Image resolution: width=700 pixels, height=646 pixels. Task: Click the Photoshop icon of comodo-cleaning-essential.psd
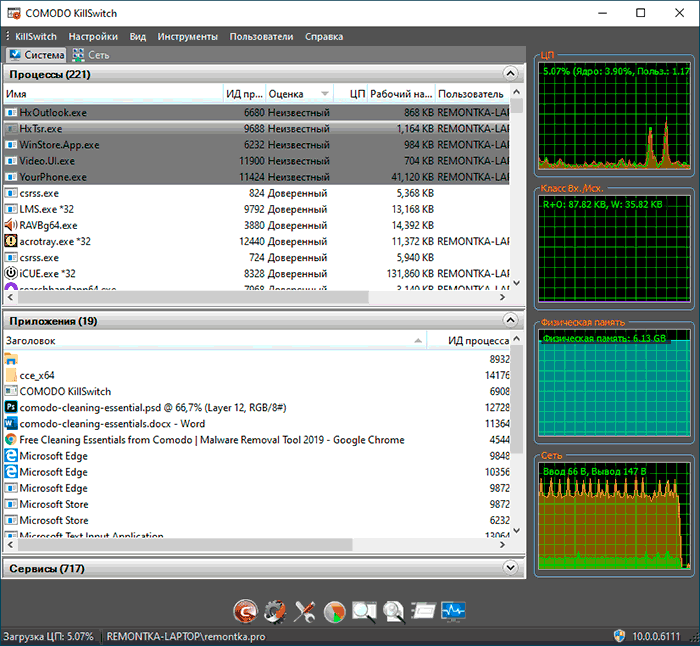tap(11, 407)
